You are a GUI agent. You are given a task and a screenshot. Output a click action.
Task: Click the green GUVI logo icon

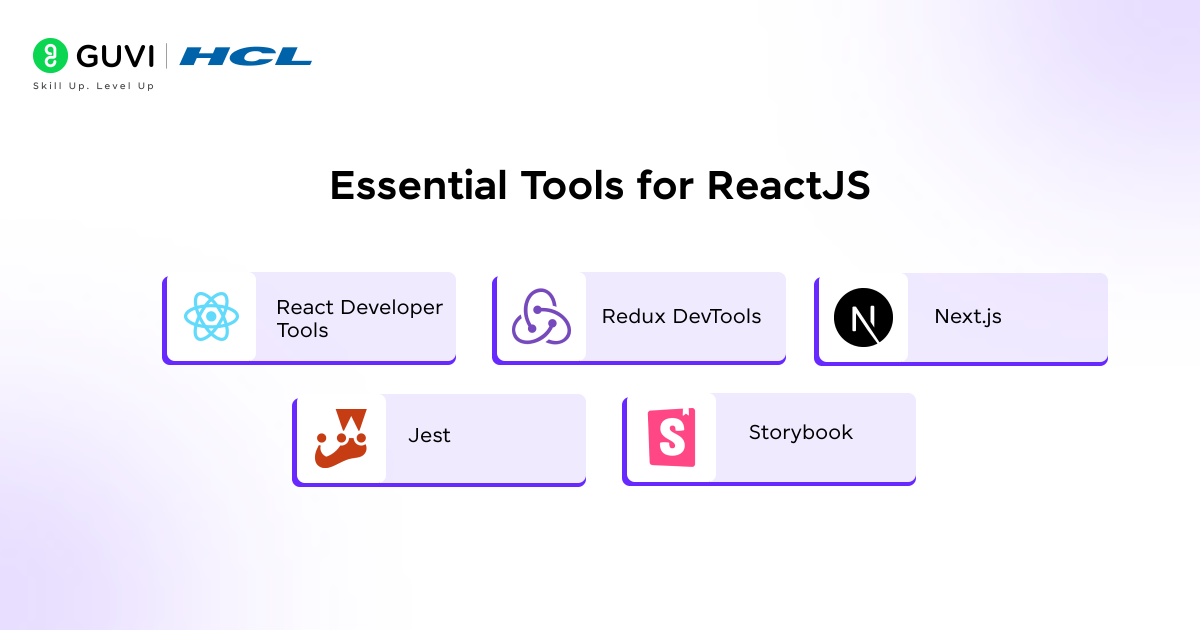[x=50, y=56]
